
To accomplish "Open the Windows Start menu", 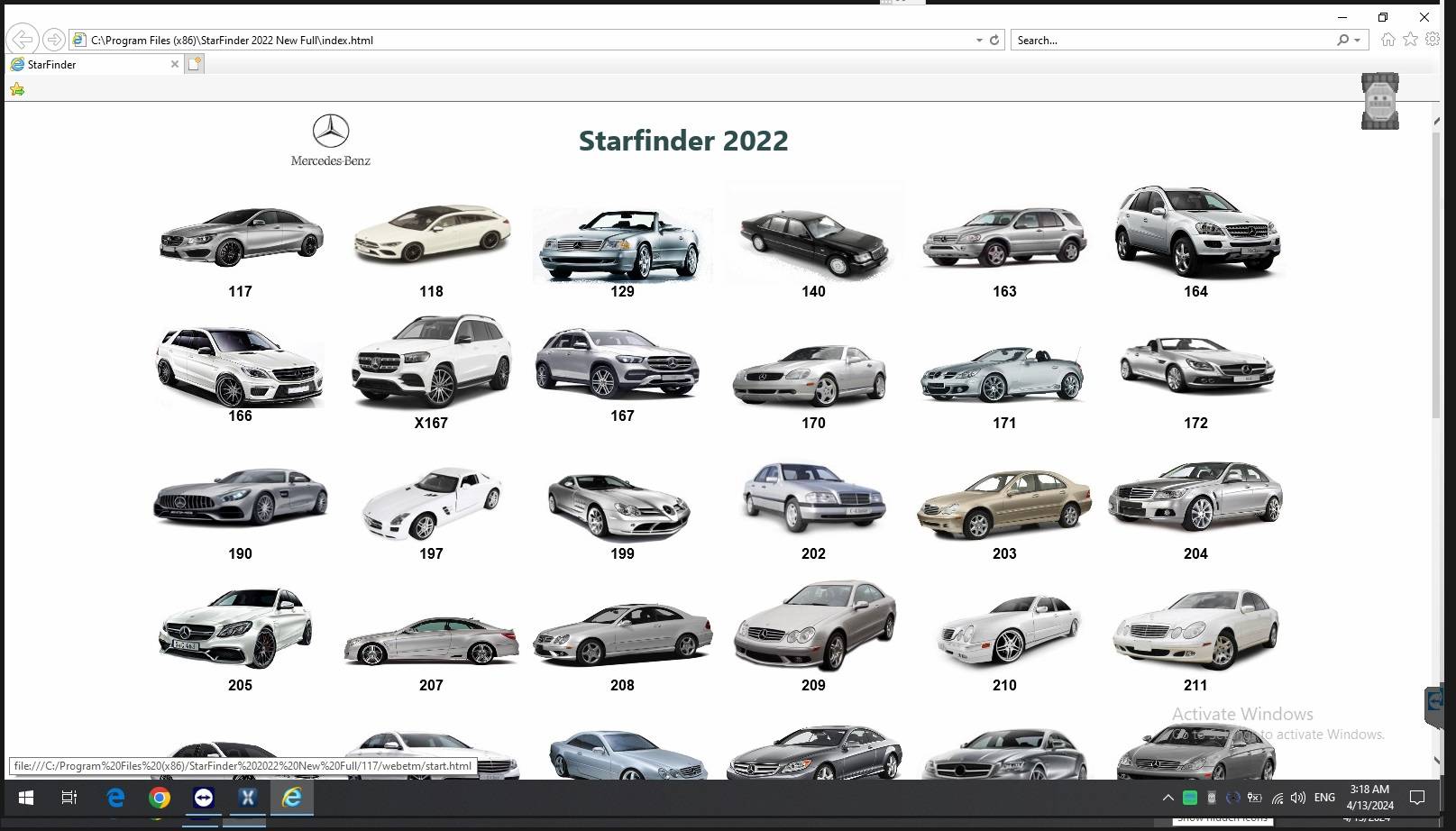I will coord(25,798).
